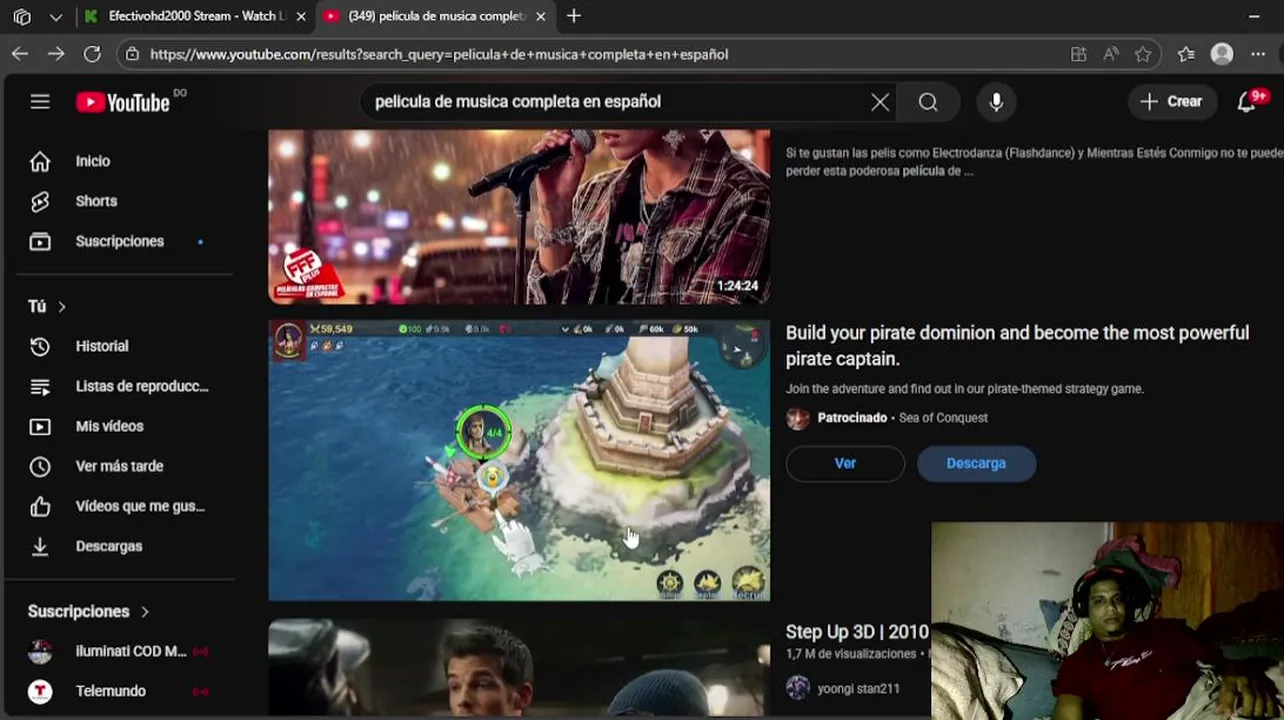The image size is (1284, 720).
Task: Expand the Tú section chevron
Action: (x=62, y=306)
